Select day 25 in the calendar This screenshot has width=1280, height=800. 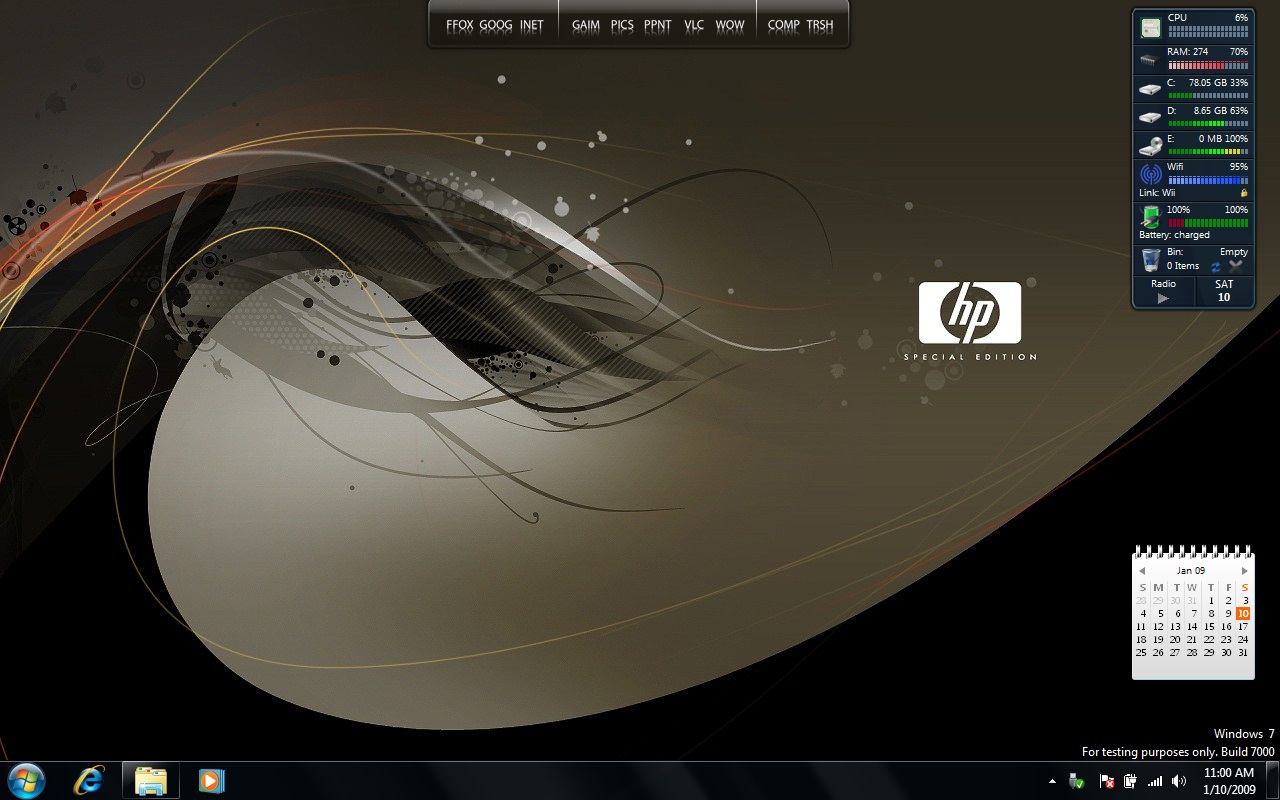coord(1141,653)
